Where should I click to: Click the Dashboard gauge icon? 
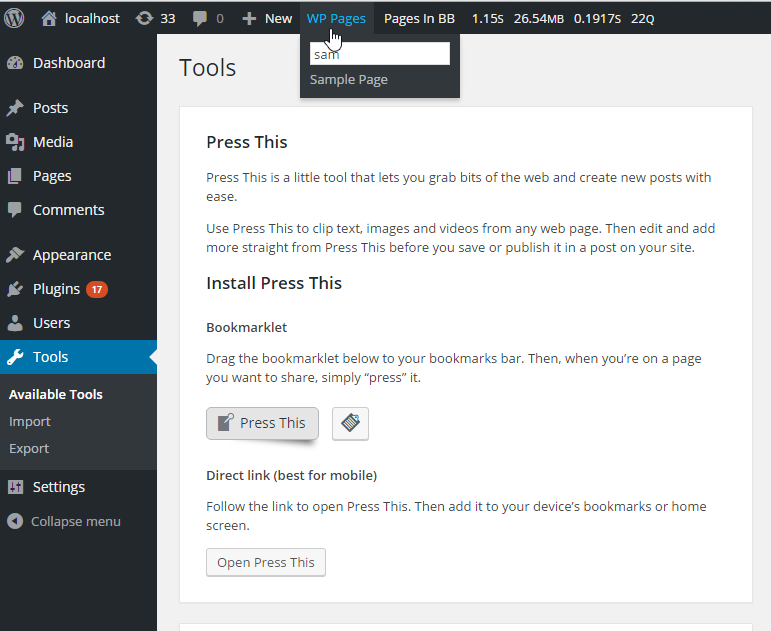coord(15,63)
